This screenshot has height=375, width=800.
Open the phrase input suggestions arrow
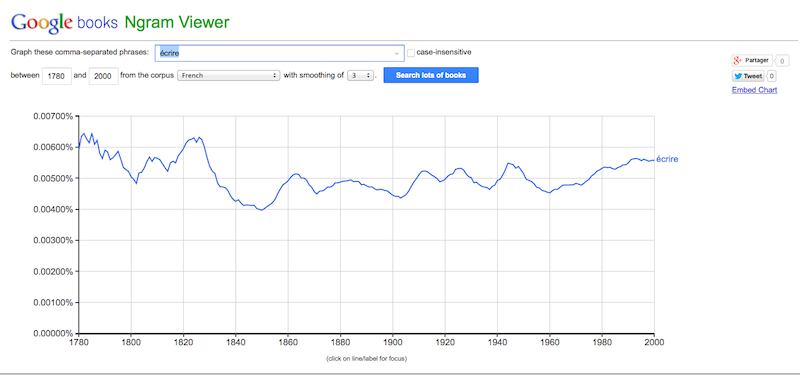[396, 53]
